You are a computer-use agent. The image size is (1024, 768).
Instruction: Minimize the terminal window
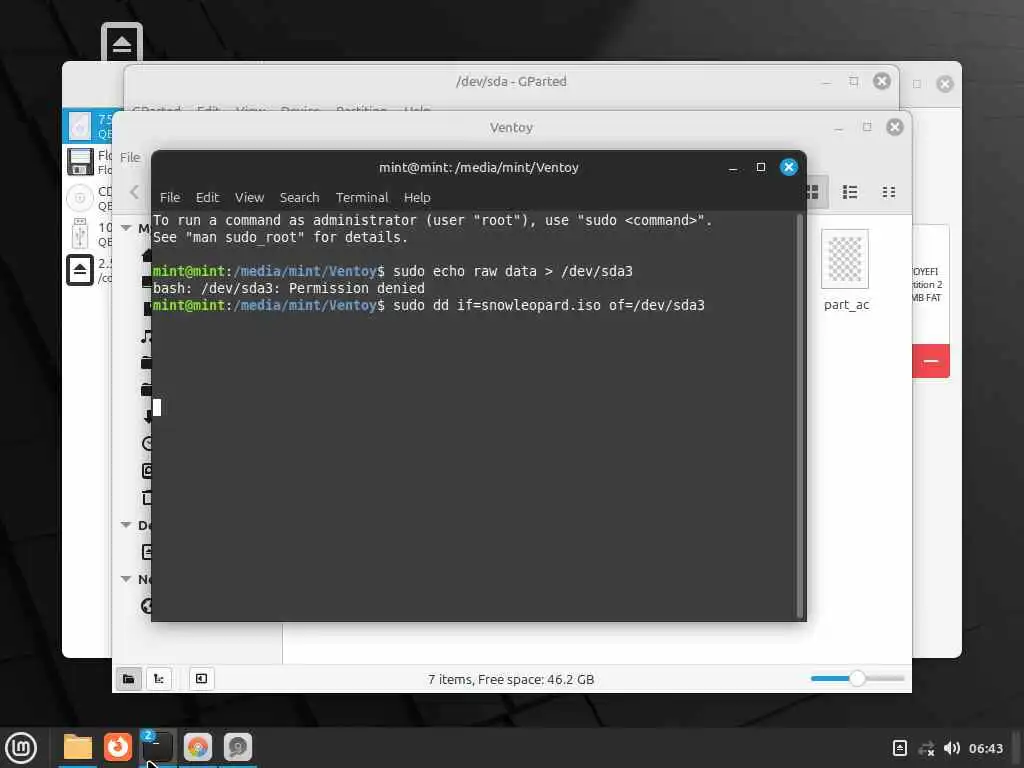pos(733,168)
